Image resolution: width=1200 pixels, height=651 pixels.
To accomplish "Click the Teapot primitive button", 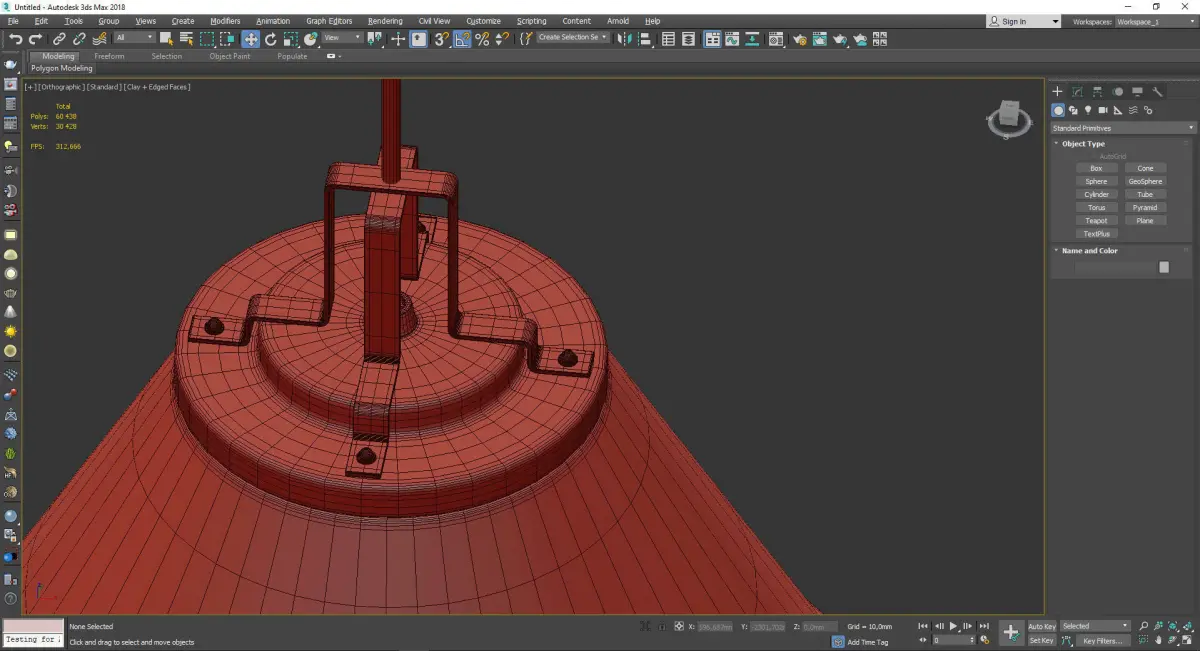I will click(x=1096, y=221).
